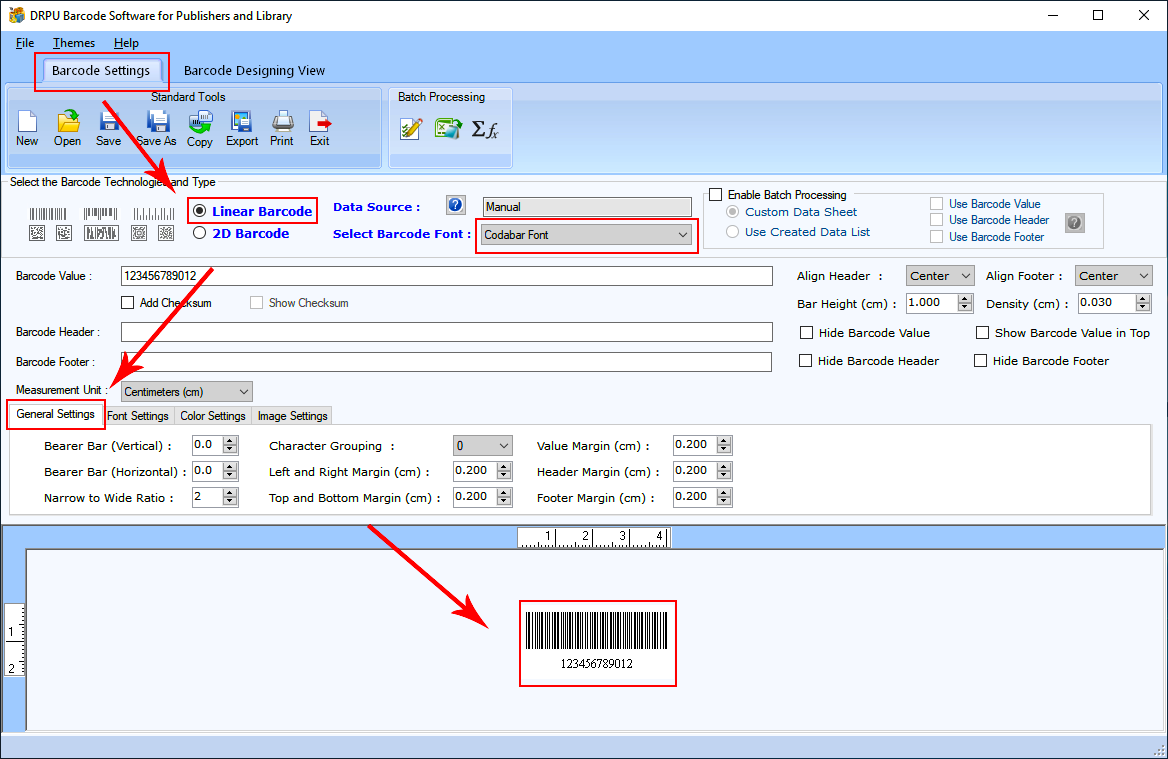The image size is (1168, 759).
Task: Click the Barcode Footer text field
Action: point(446,361)
